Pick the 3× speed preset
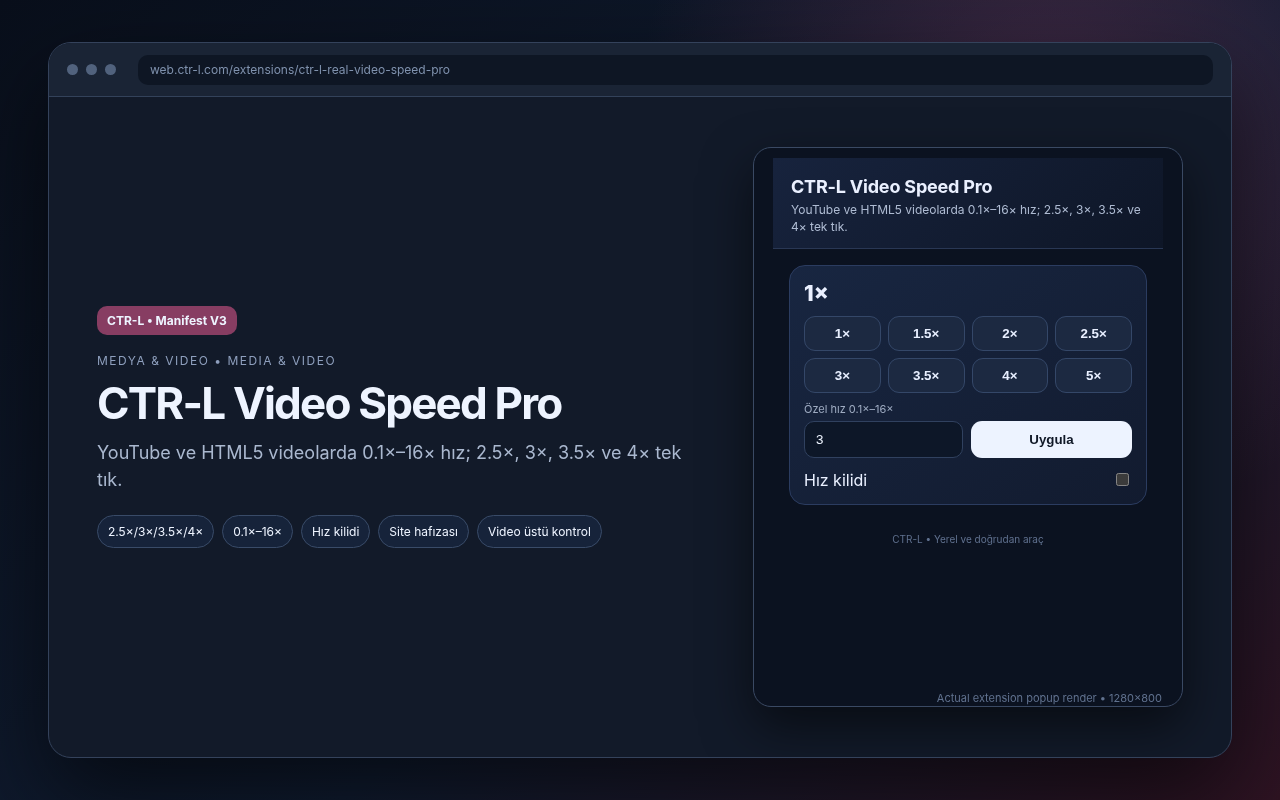 842,376
